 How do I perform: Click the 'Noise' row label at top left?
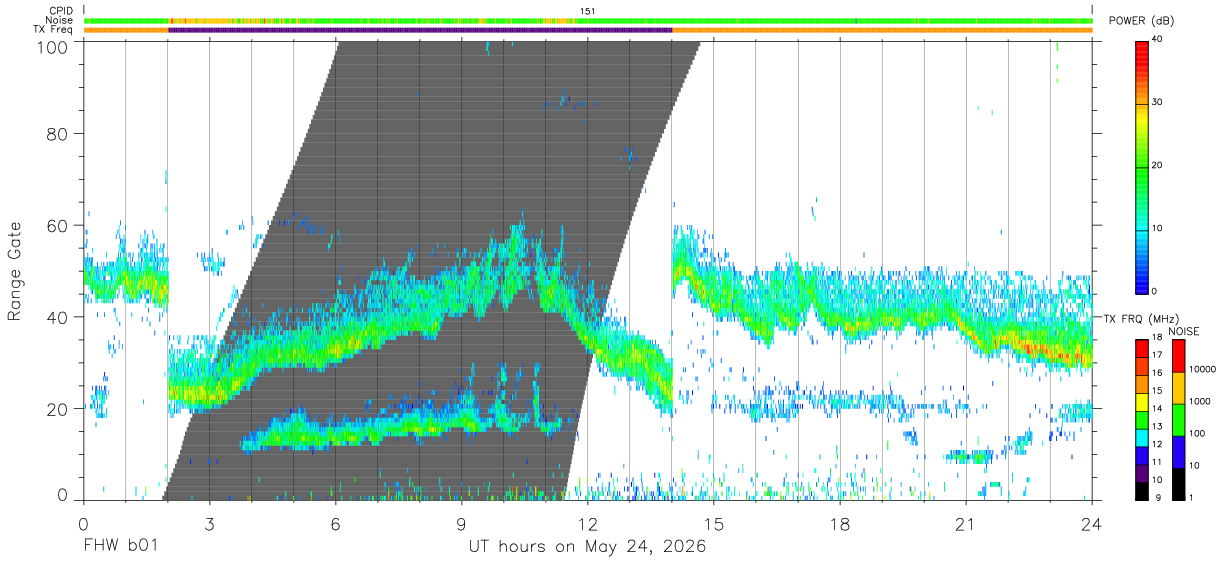tap(59, 20)
